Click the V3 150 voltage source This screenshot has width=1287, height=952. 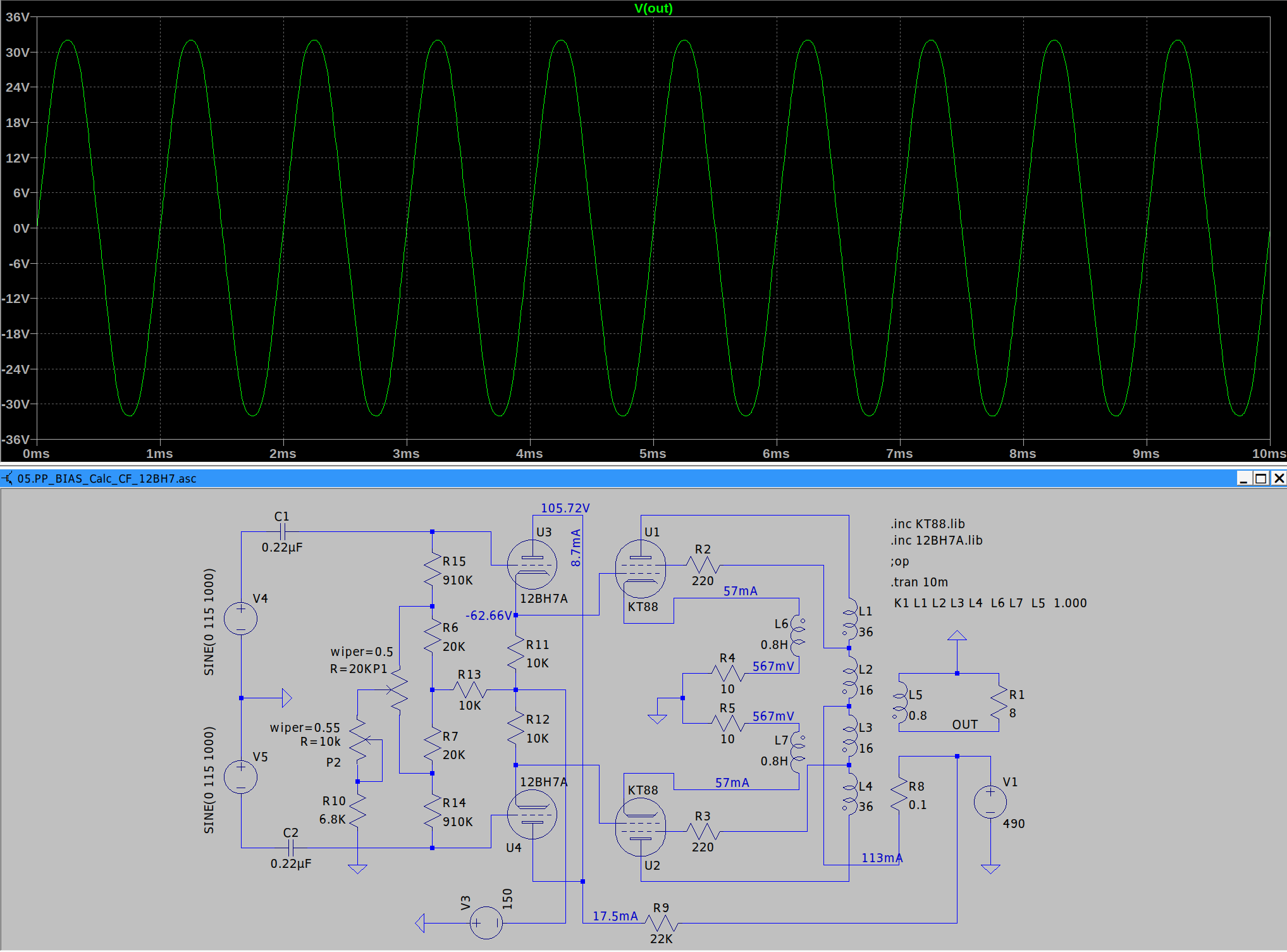point(486,923)
